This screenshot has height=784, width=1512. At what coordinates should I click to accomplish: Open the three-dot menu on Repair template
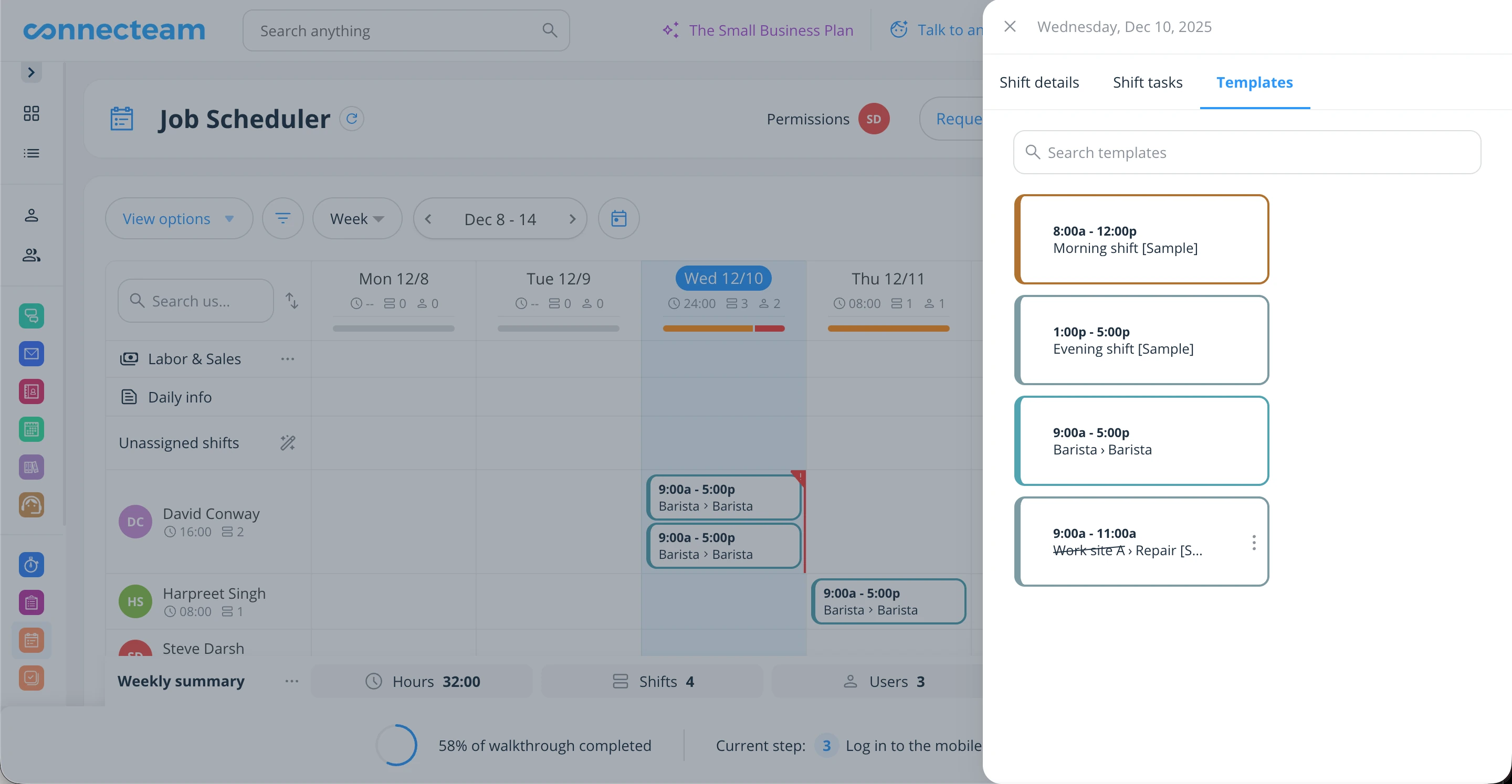1254,542
